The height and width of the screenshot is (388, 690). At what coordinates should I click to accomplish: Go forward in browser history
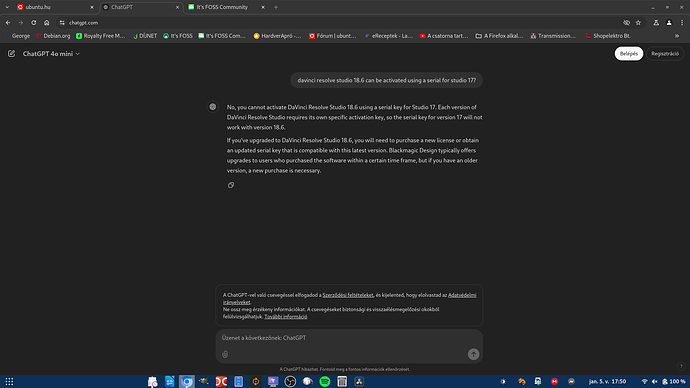point(21,22)
